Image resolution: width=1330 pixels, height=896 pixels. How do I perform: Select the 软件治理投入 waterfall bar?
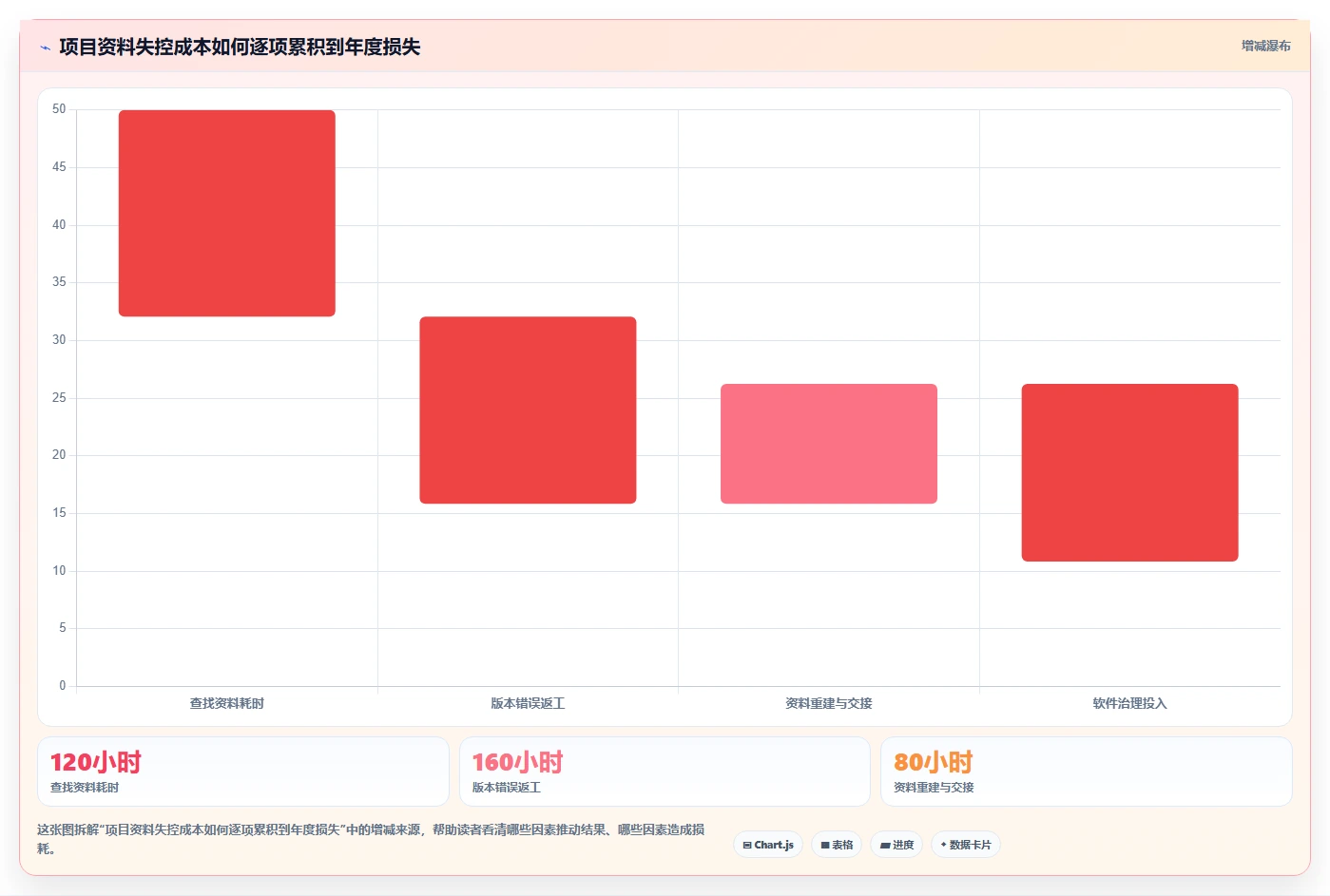tap(1129, 472)
